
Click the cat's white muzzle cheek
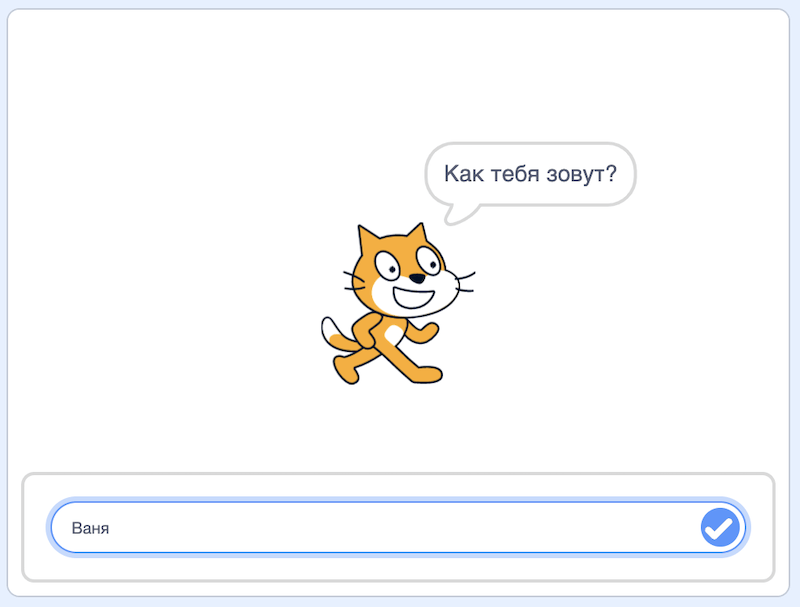click(x=380, y=292)
